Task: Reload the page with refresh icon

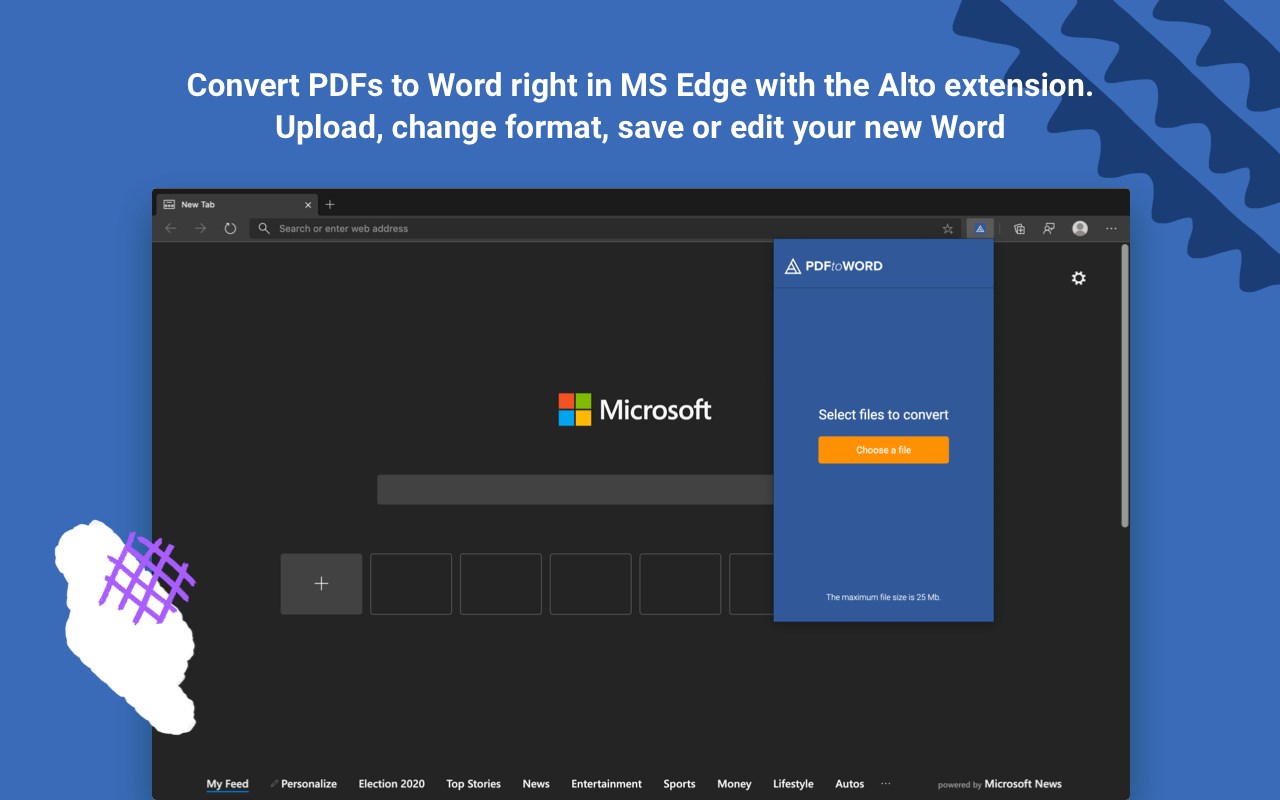Action: (x=230, y=228)
